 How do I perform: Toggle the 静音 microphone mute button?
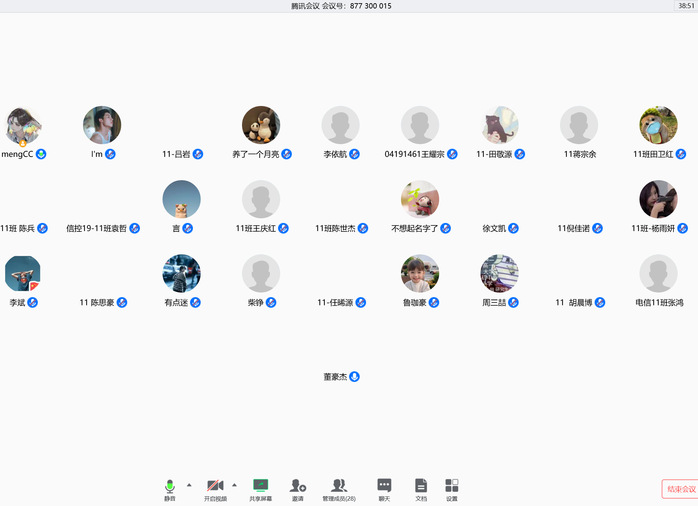click(169, 486)
